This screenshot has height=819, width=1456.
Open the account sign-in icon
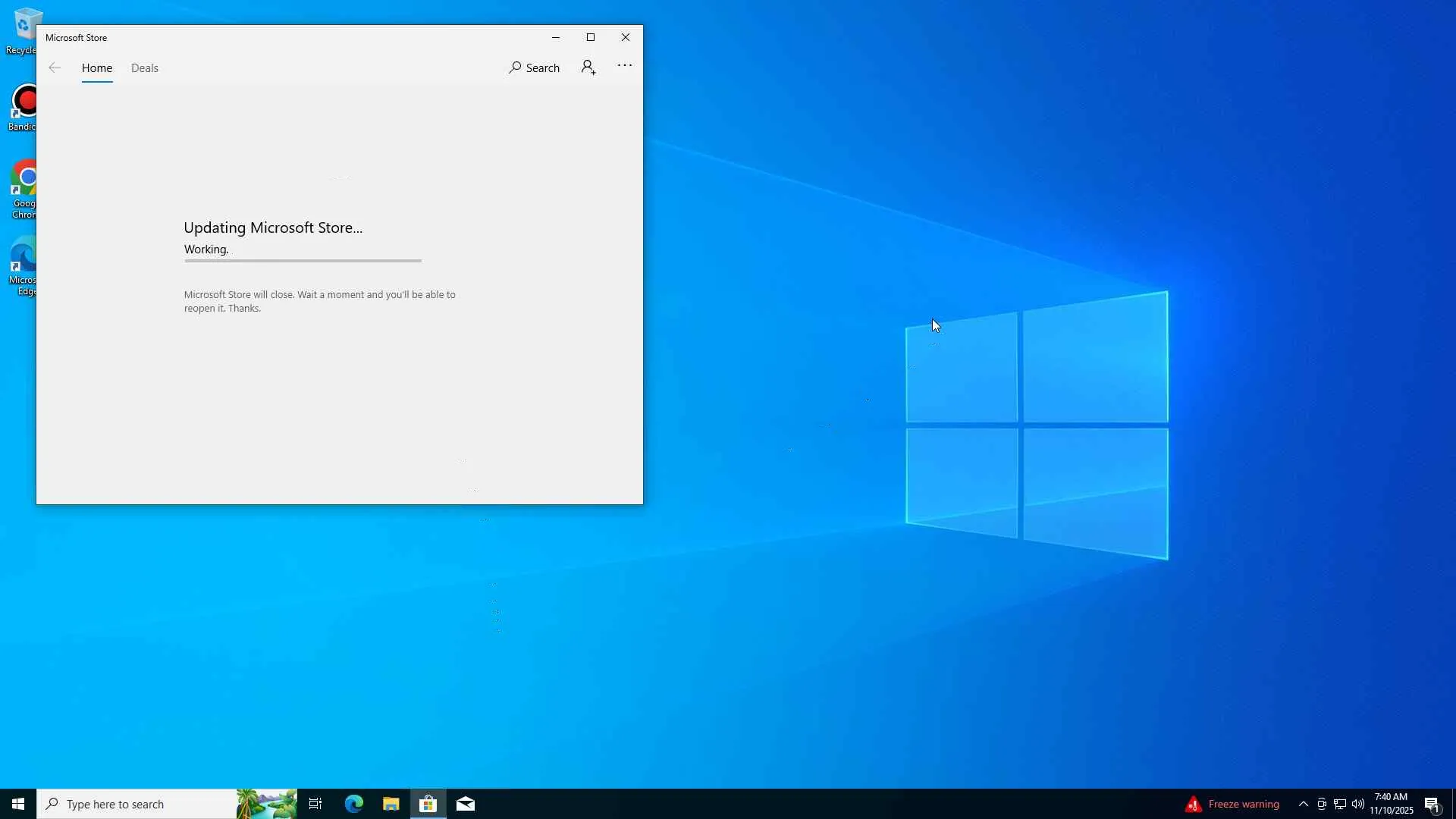[588, 68]
